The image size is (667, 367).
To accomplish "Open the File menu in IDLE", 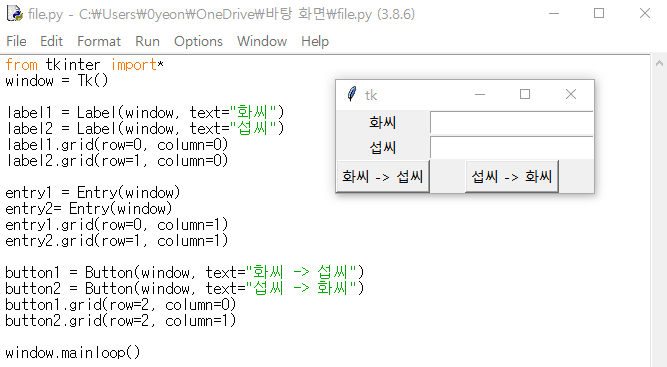I will 16,41.
